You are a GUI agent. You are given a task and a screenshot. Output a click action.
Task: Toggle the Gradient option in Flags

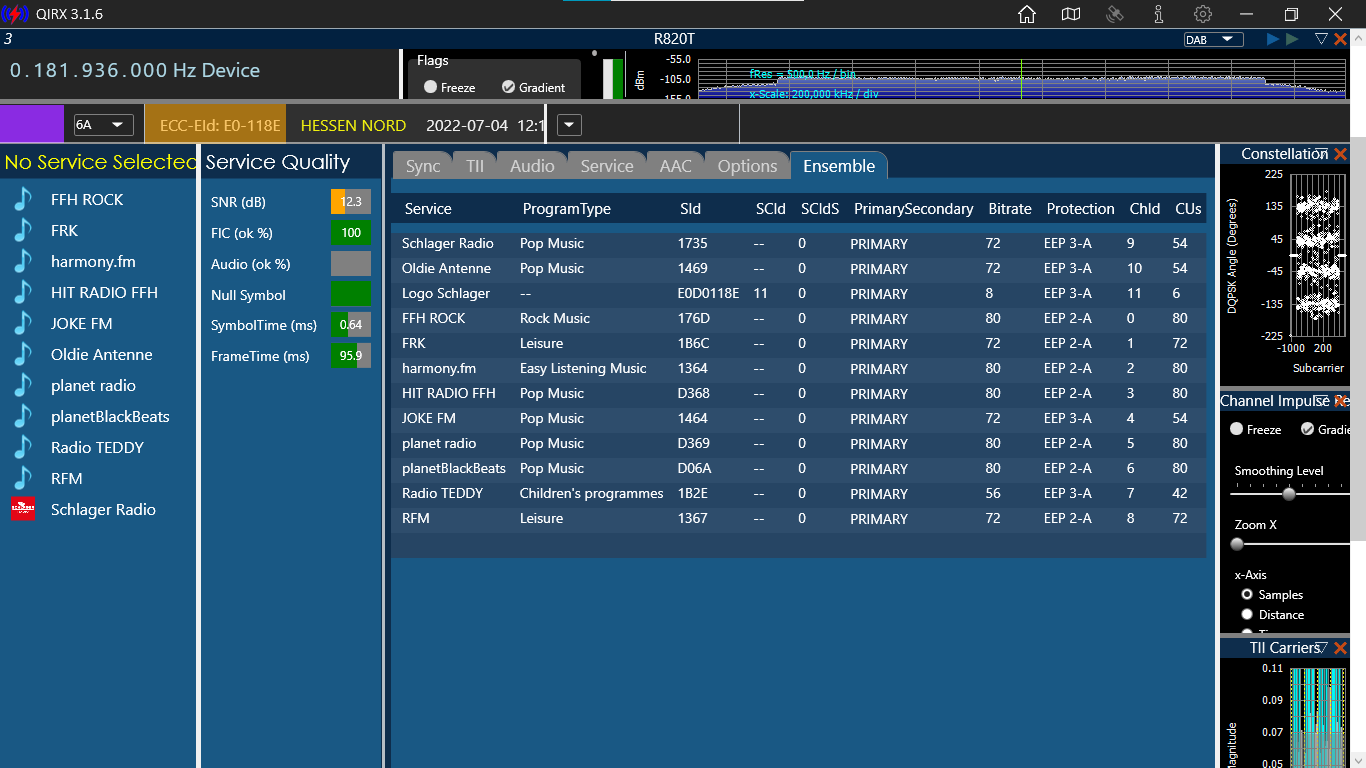coord(508,87)
